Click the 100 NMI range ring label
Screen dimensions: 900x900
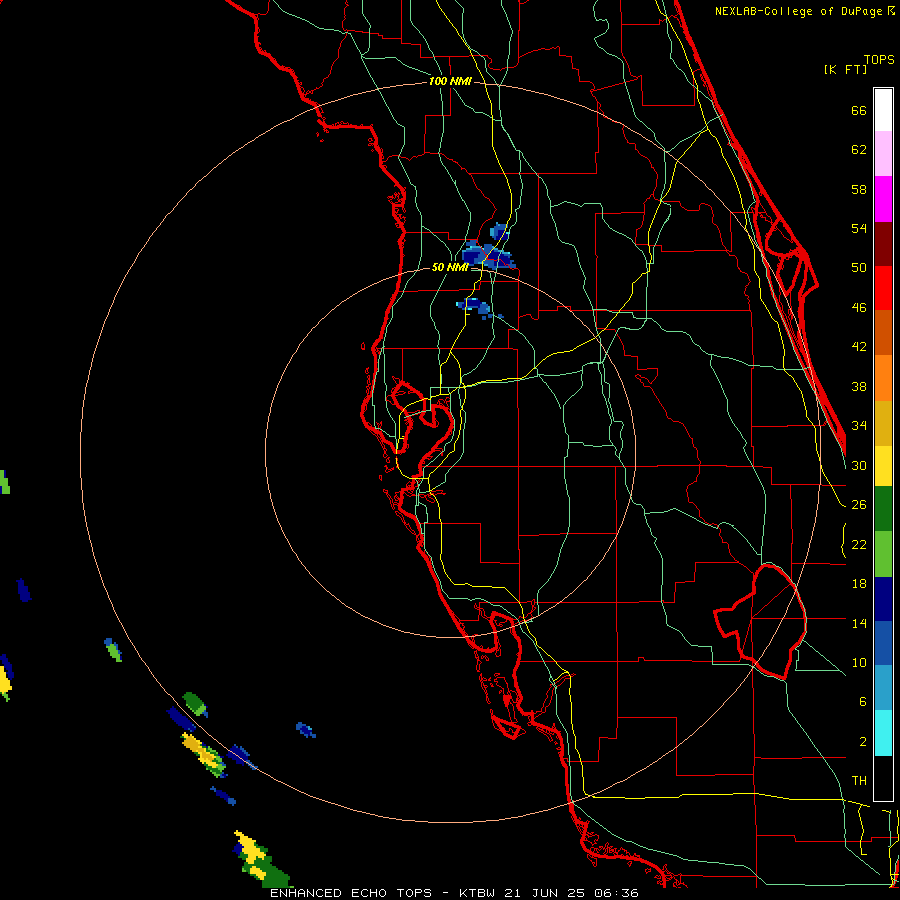point(450,82)
